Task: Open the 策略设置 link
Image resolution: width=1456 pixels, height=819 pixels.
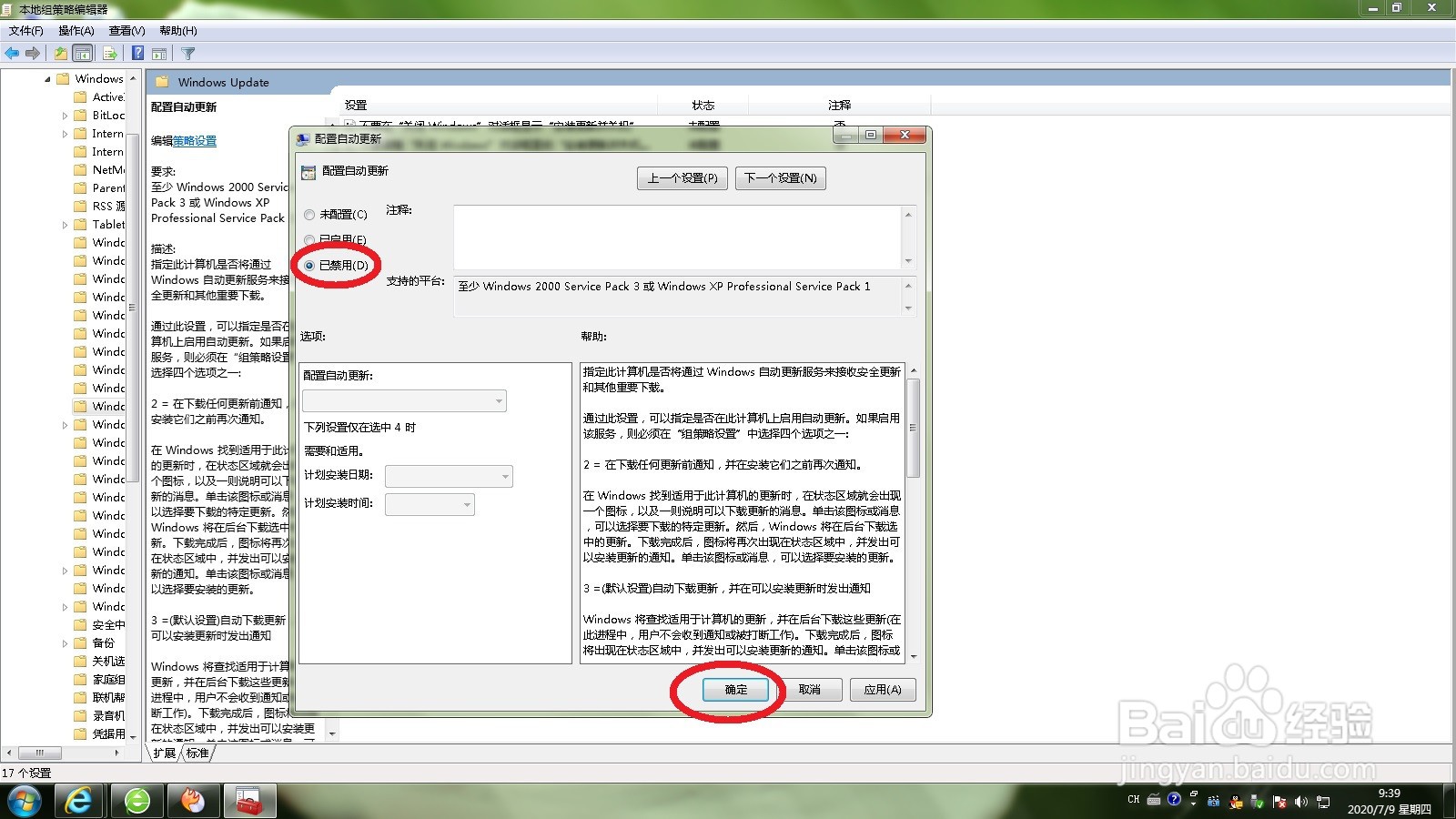Action: pyautogui.click(x=195, y=141)
